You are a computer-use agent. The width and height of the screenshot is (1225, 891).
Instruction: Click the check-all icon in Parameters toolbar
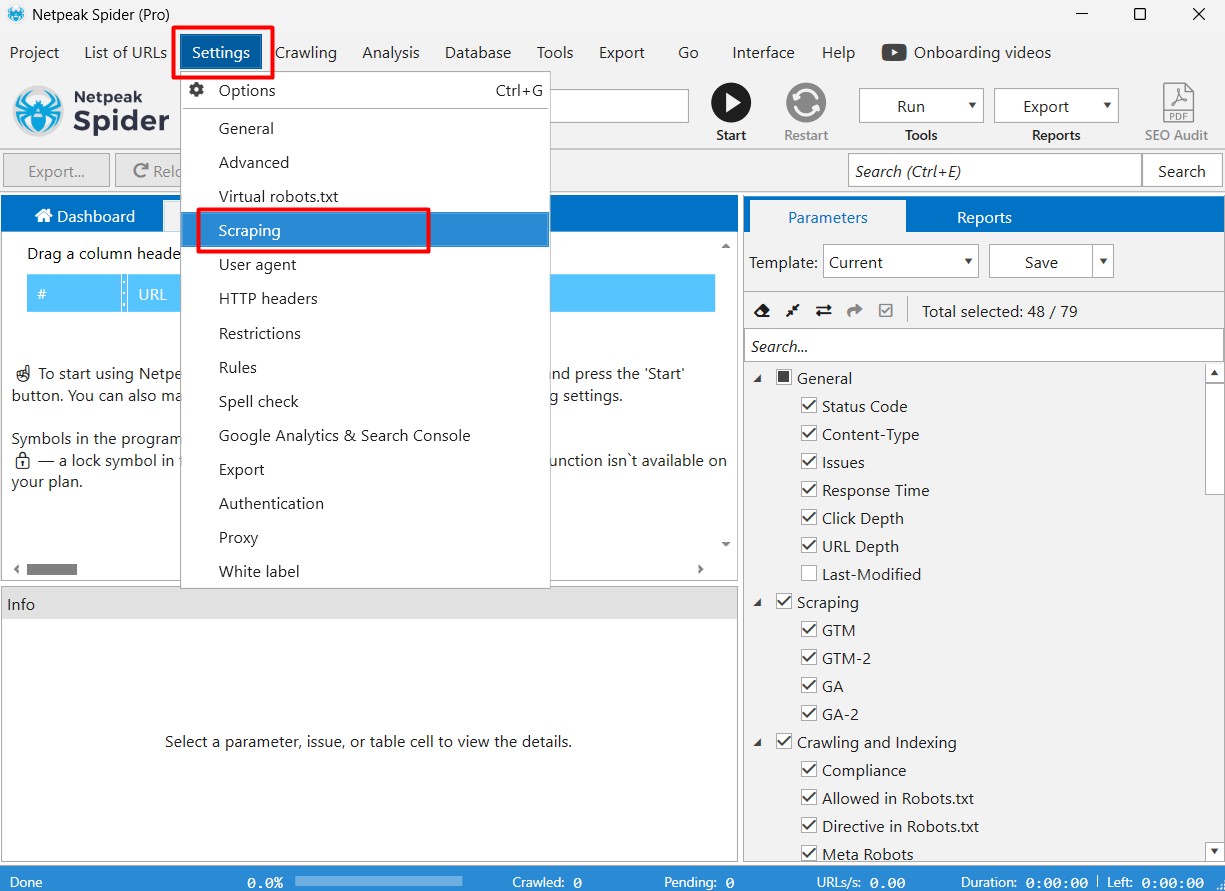[x=885, y=311]
